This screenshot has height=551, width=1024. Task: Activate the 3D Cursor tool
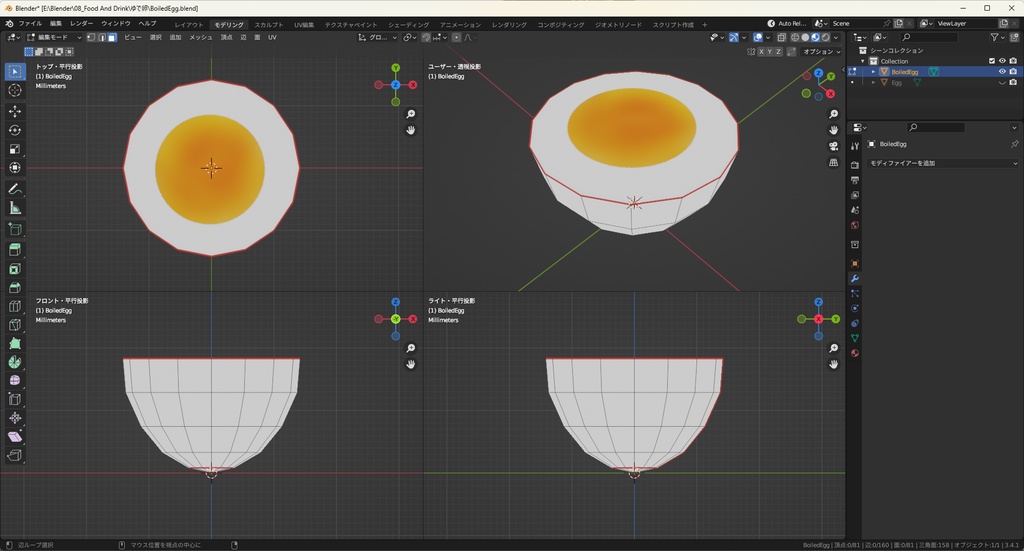click(x=15, y=90)
